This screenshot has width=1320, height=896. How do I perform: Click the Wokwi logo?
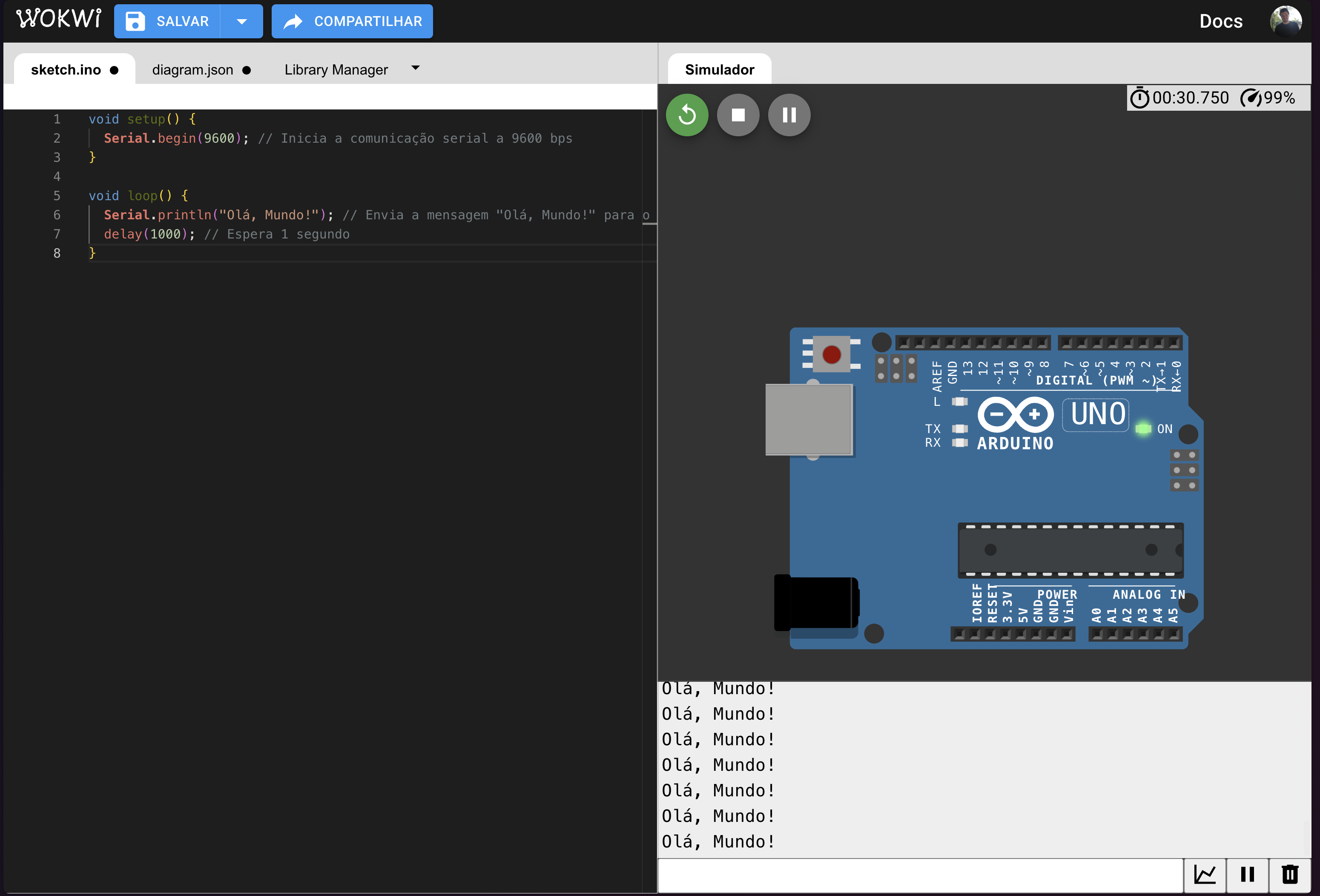[x=58, y=19]
